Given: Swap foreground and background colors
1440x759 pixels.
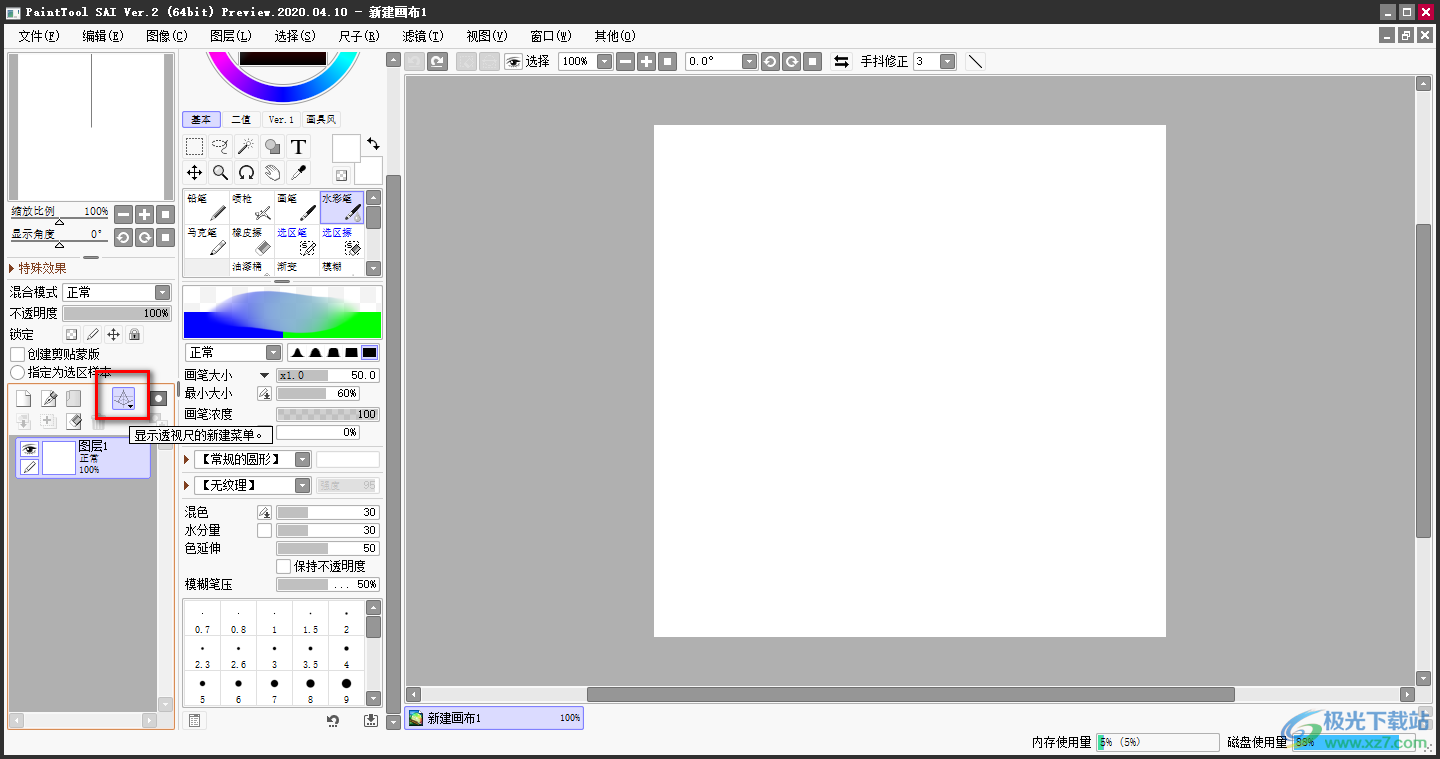Looking at the screenshot, I should tap(373, 144).
